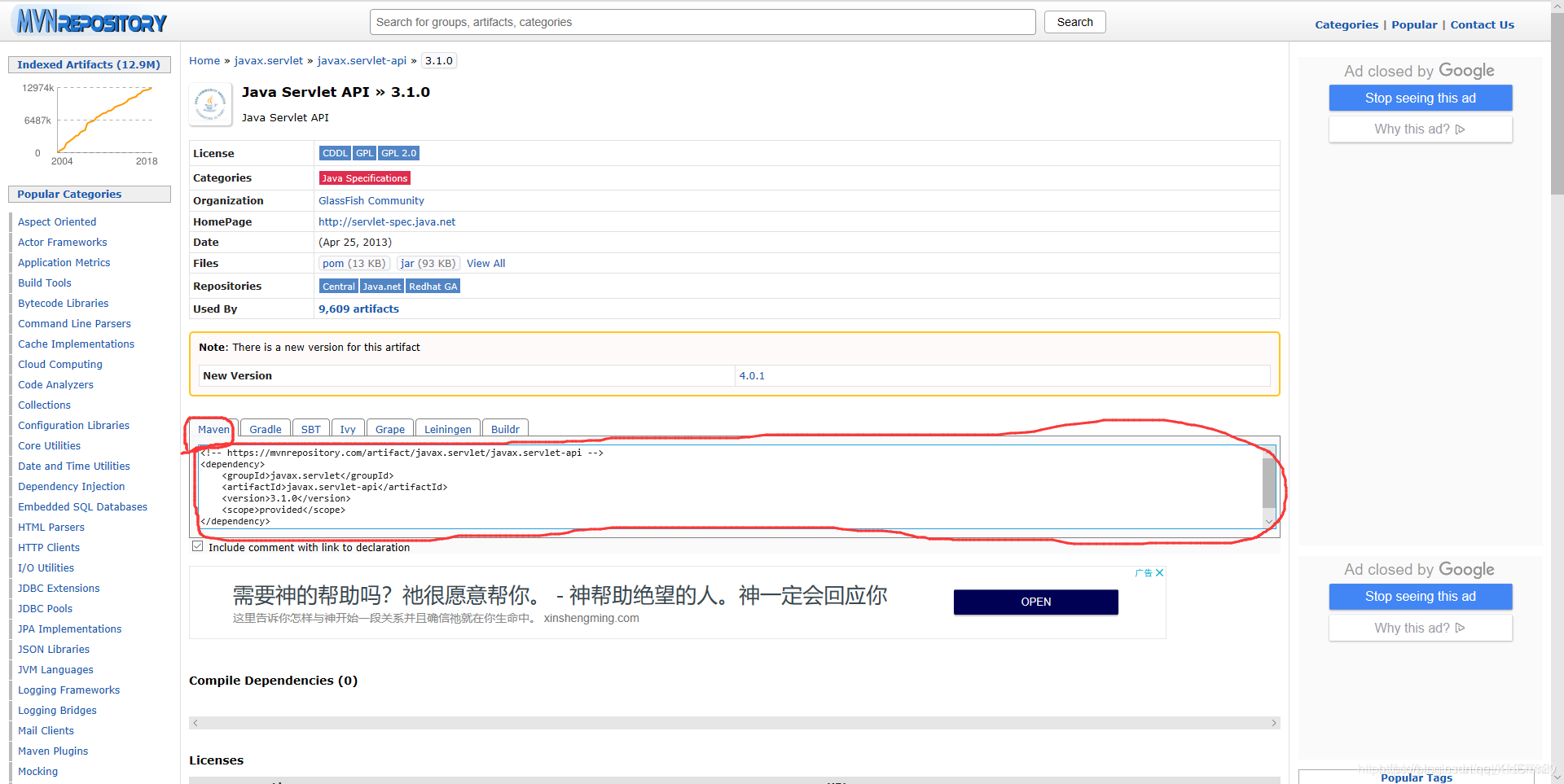The height and width of the screenshot is (784, 1564).
Task: Click the dependencies horizontal scrollbar left arrow
Action: (195, 723)
